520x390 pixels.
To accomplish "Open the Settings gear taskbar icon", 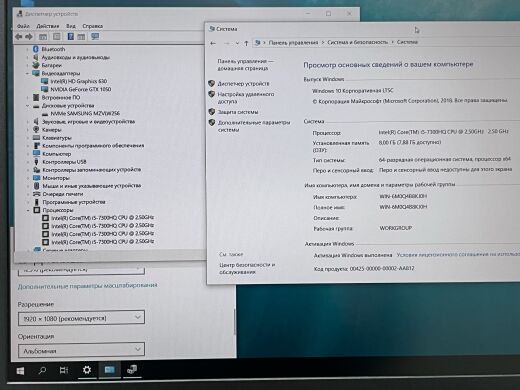I will pyautogui.click(x=87, y=370).
